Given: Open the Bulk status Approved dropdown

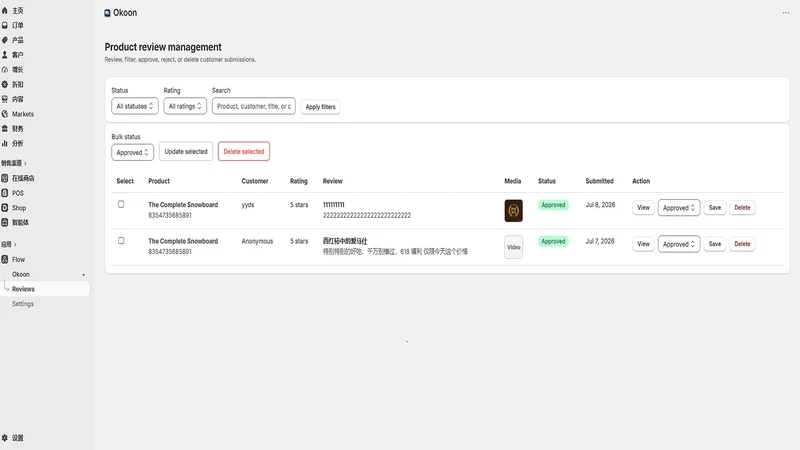Looking at the screenshot, I should pyautogui.click(x=132, y=152).
